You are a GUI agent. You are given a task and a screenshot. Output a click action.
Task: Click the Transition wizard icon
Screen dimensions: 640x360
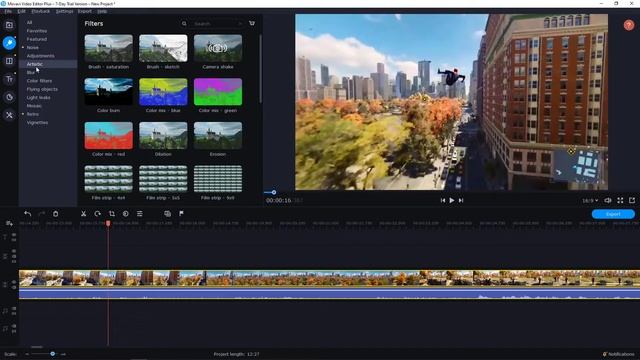point(167,213)
